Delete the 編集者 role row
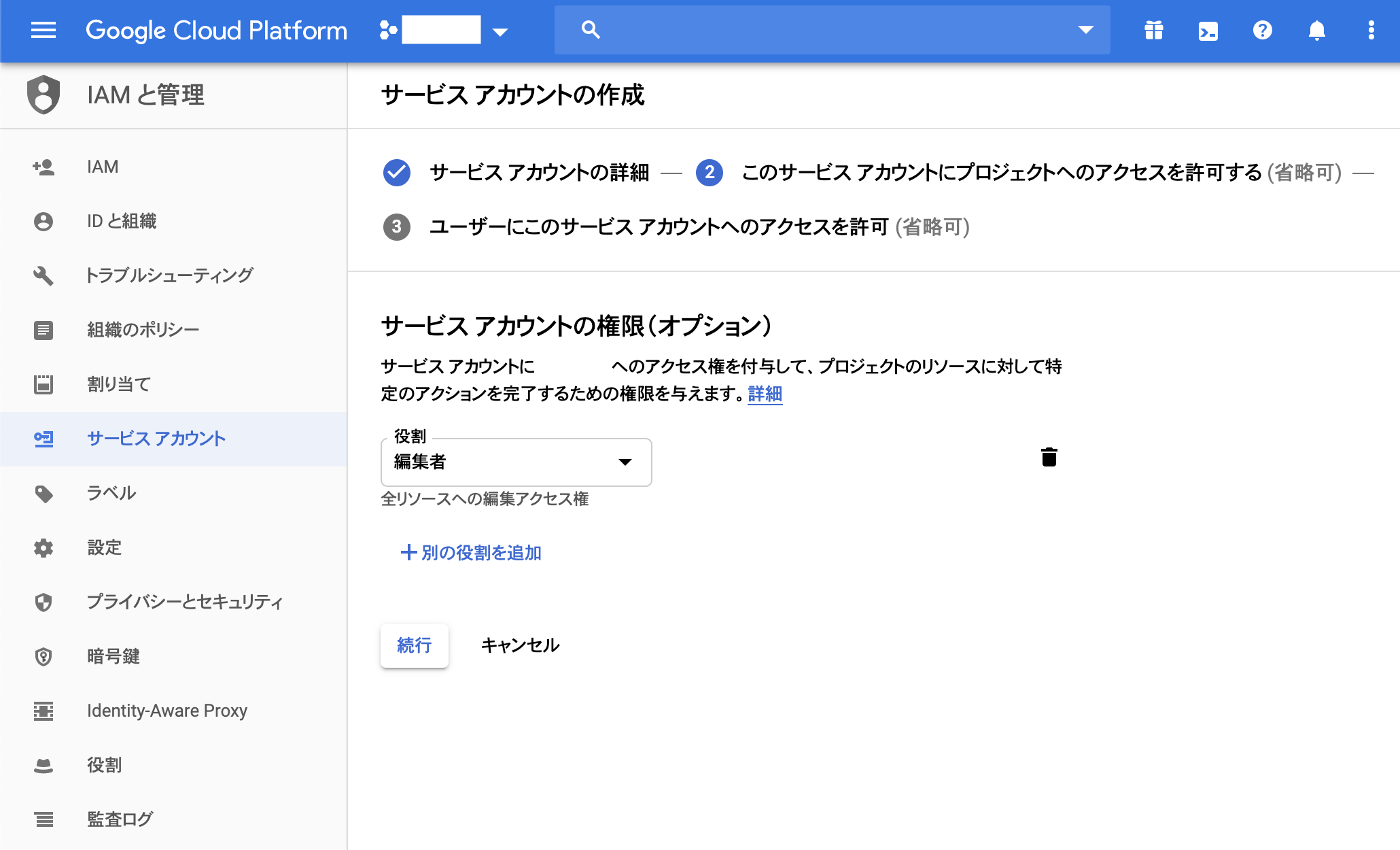1400x850 pixels. (1049, 457)
